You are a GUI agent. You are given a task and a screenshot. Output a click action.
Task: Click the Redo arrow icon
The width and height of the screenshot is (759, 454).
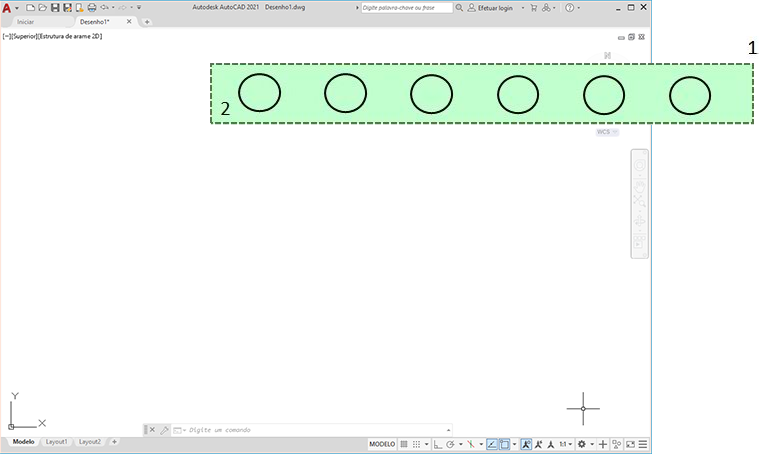coord(122,8)
